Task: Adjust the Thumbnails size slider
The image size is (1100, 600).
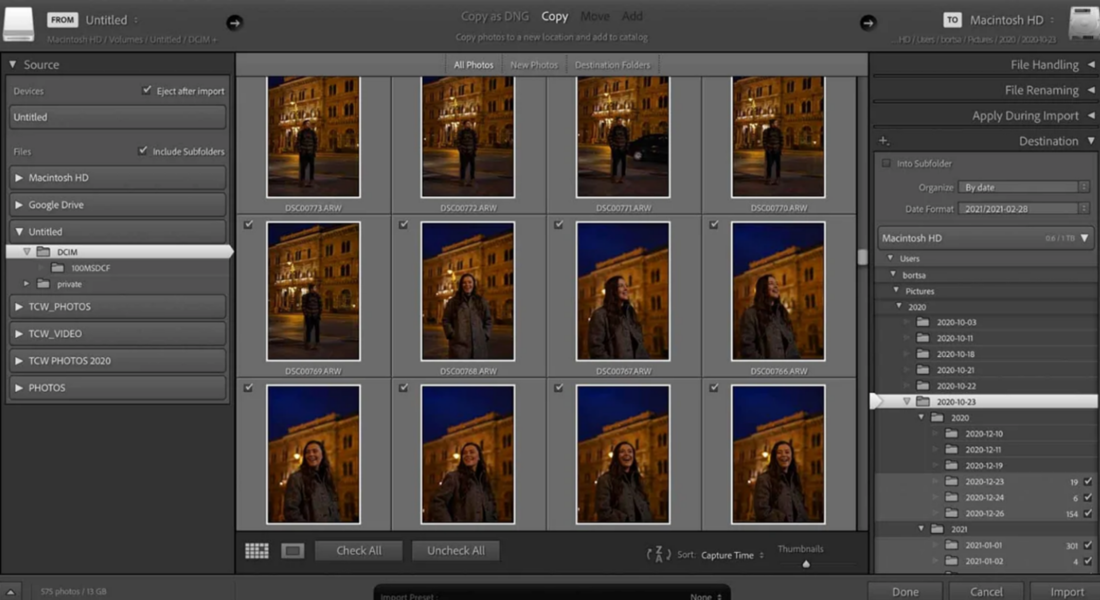Action: 806,564
